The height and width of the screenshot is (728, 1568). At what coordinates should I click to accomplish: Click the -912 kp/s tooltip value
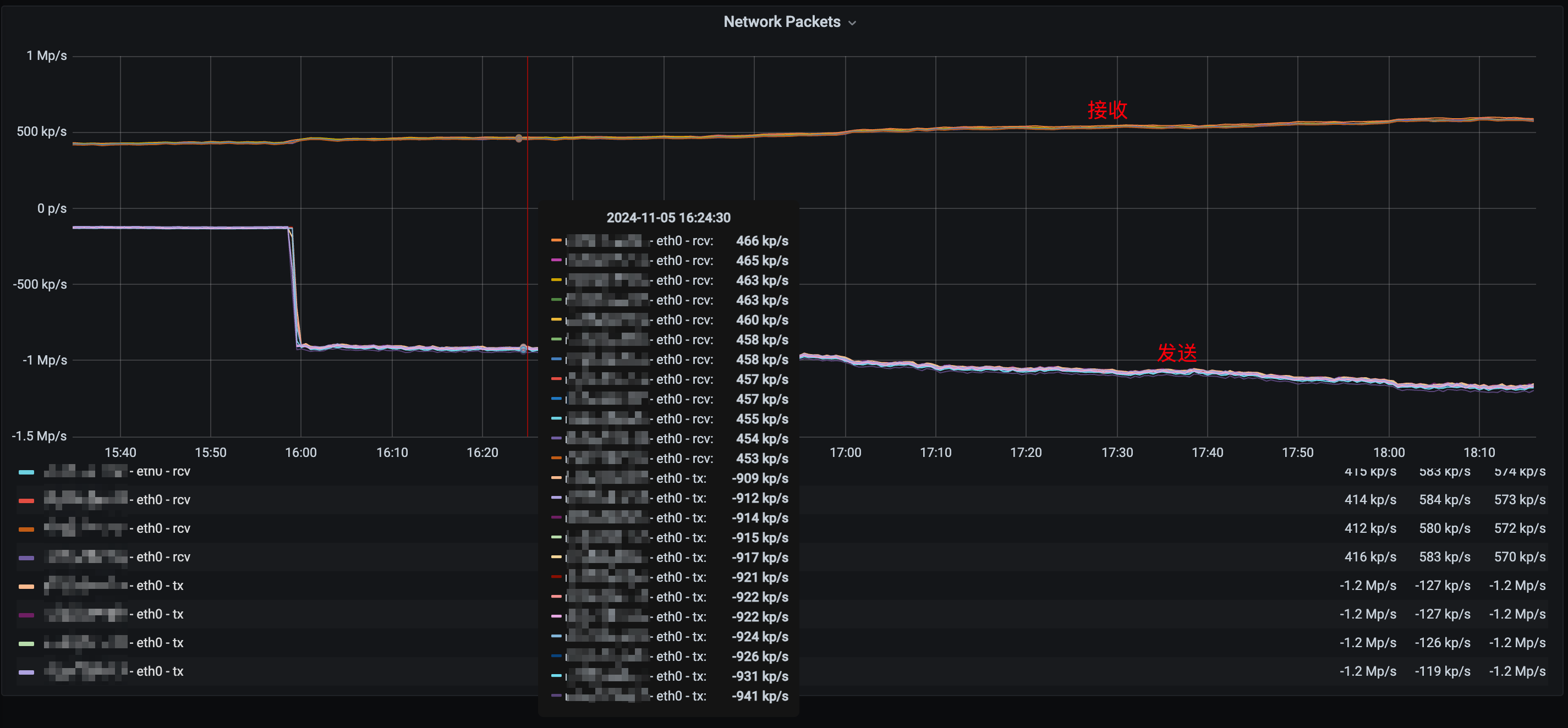click(760, 498)
